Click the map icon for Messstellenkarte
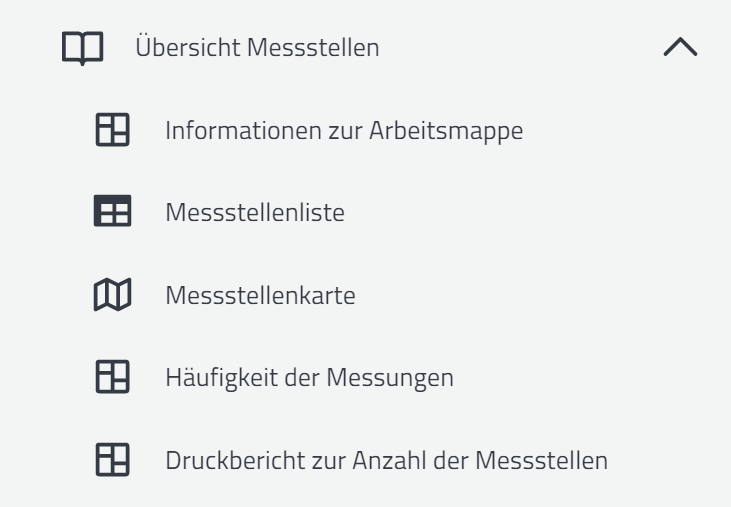Viewport: 731px width, 507px height. coord(104,296)
